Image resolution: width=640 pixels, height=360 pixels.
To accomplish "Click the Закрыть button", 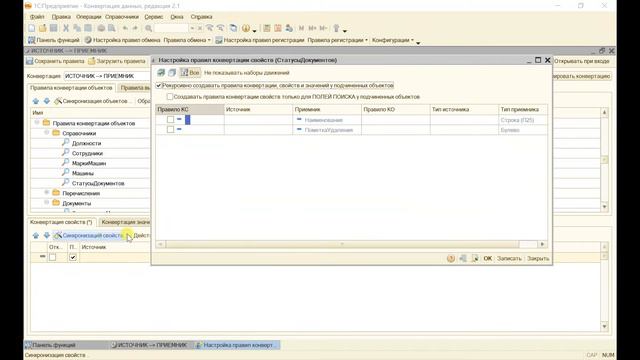I will pyautogui.click(x=538, y=258).
